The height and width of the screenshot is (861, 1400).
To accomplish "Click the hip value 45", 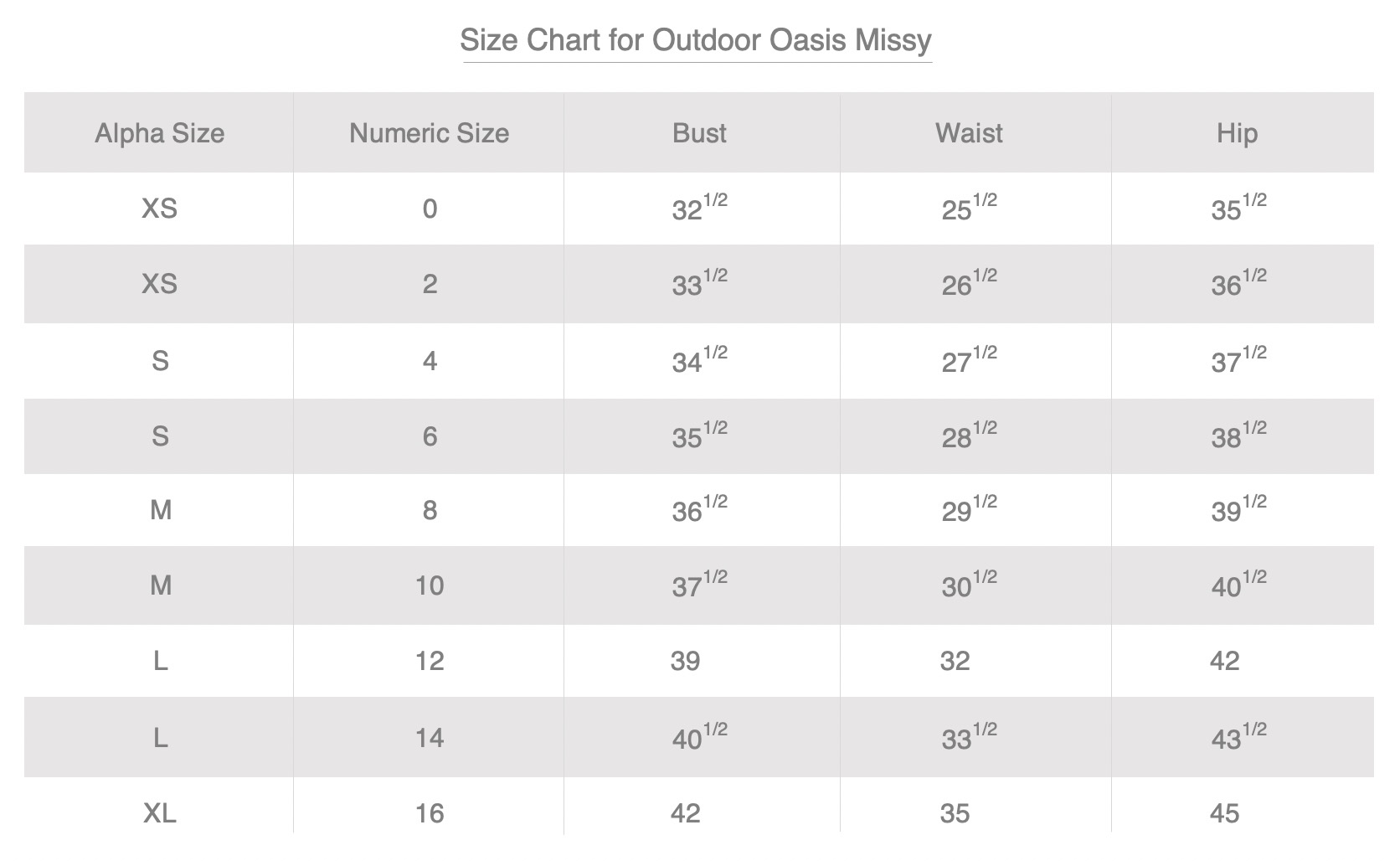I will (x=1224, y=813).
